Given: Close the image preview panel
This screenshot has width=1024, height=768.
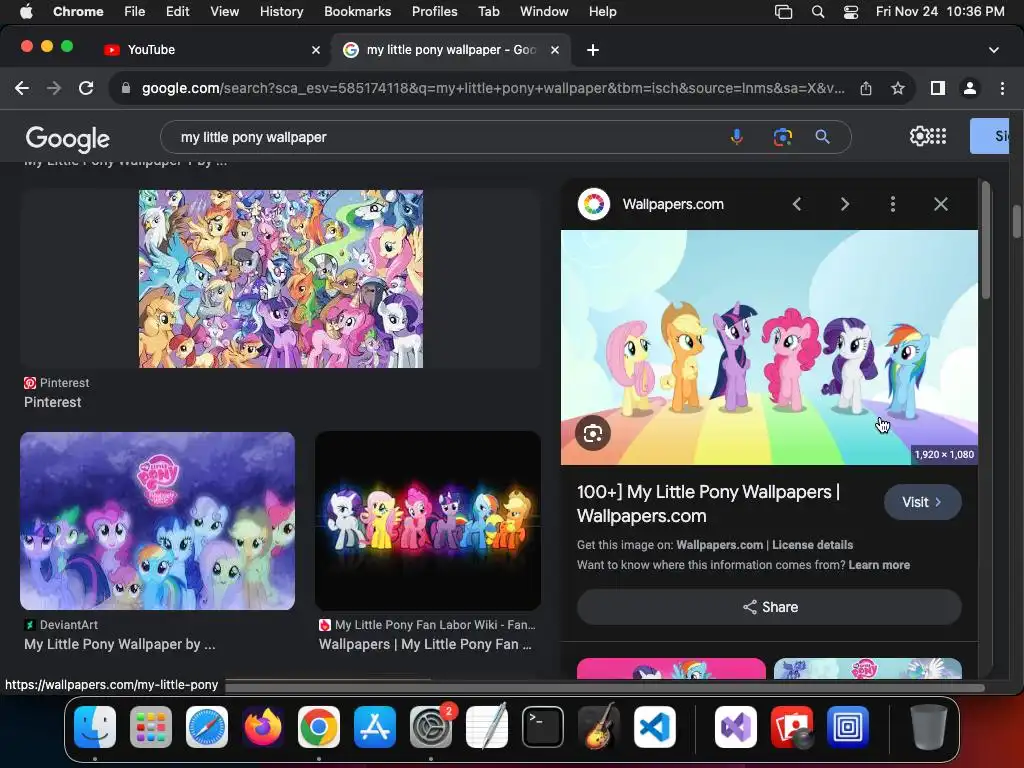Looking at the screenshot, I should tap(940, 204).
